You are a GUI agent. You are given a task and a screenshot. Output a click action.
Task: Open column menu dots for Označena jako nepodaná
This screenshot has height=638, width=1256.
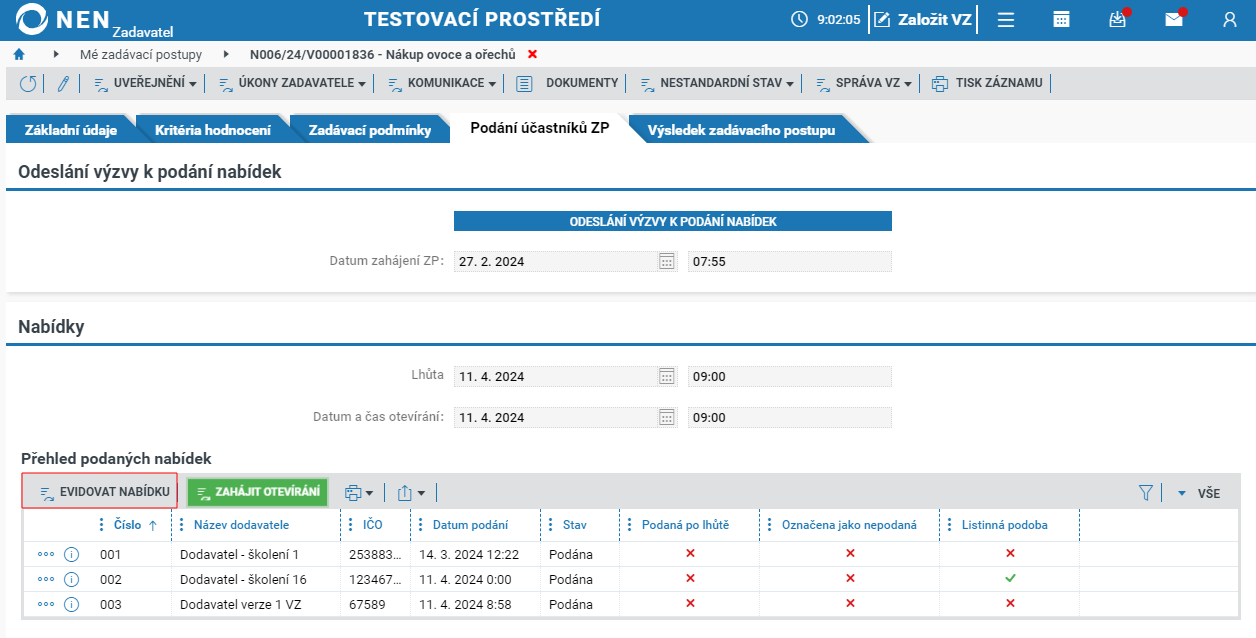[769, 525]
